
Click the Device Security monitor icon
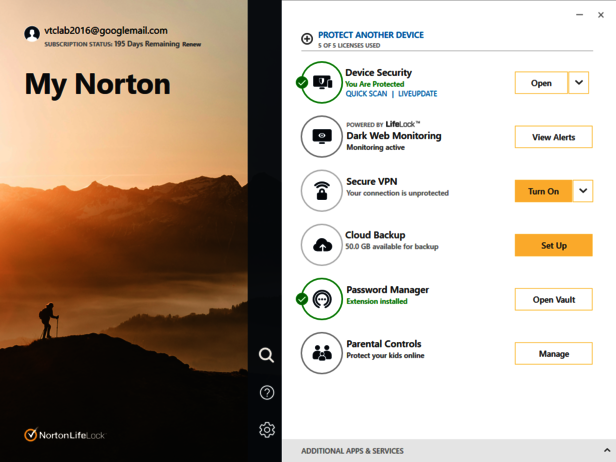(x=322, y=83)
